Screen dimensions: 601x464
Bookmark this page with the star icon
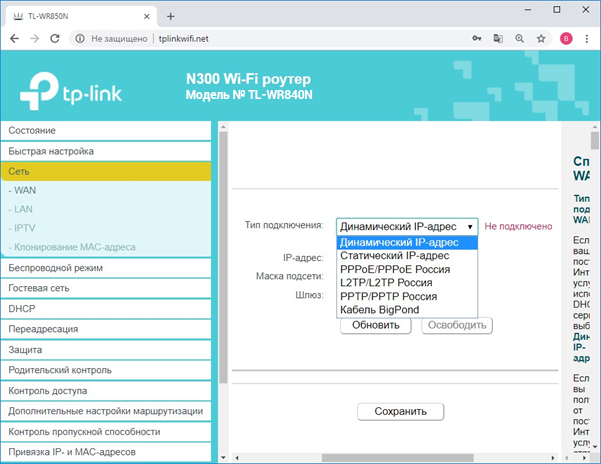(541, 38)
